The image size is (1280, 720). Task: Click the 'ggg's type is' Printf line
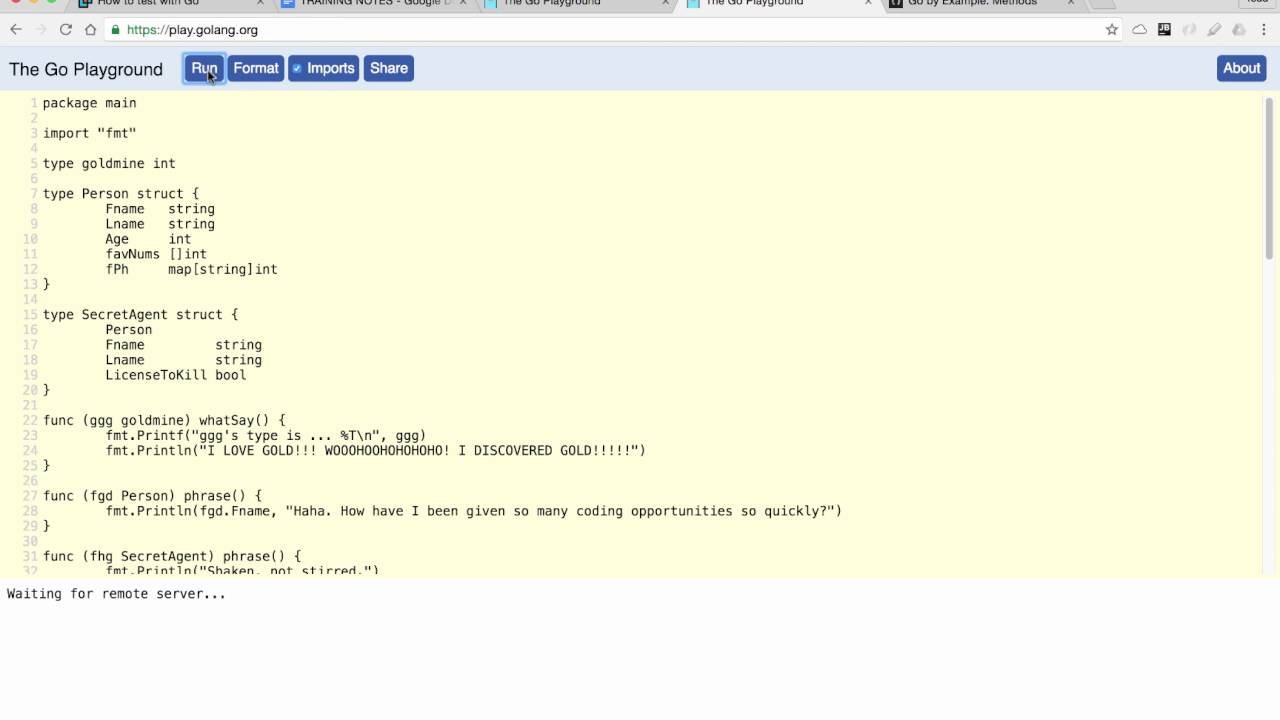click(266, 435)
